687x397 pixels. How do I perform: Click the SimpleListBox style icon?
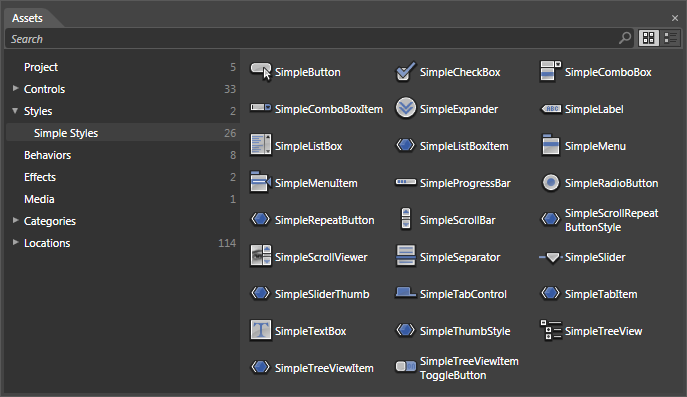[261, 145]
